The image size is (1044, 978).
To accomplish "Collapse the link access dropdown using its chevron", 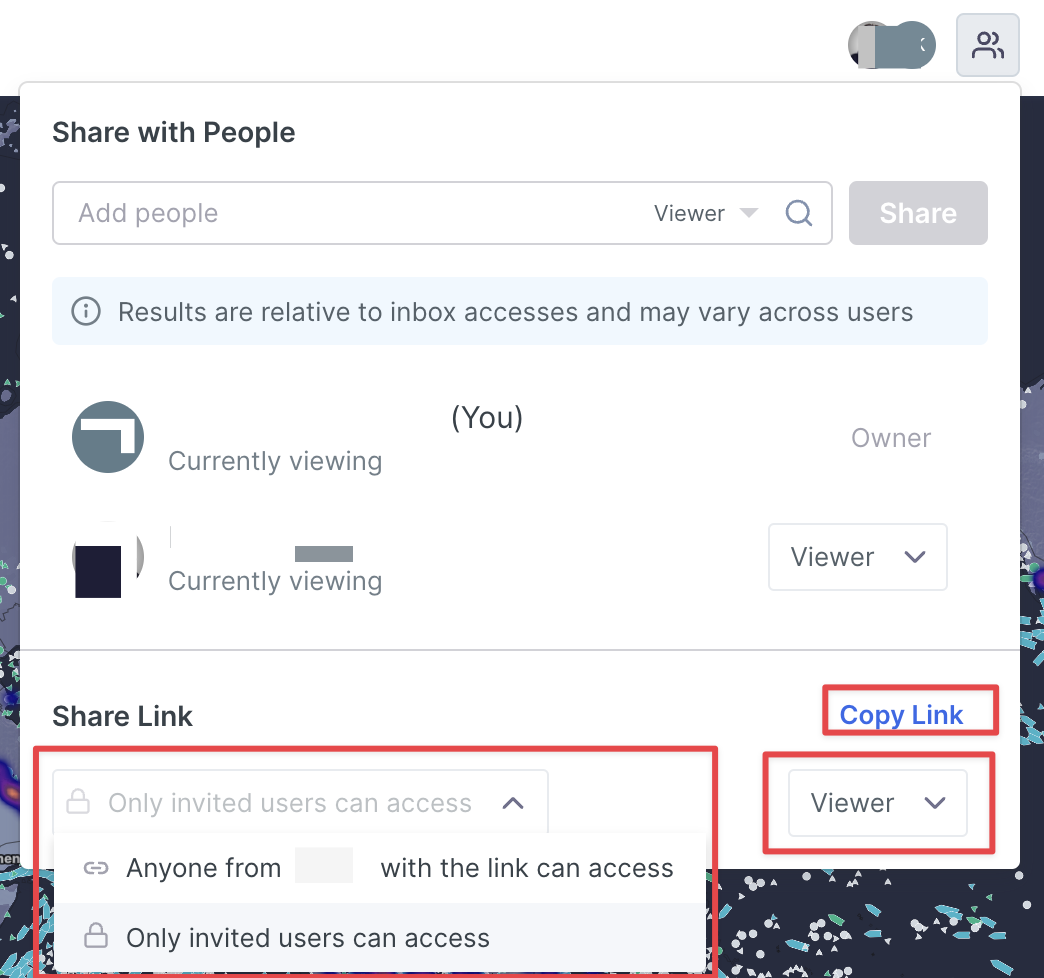I will (513, 803).
